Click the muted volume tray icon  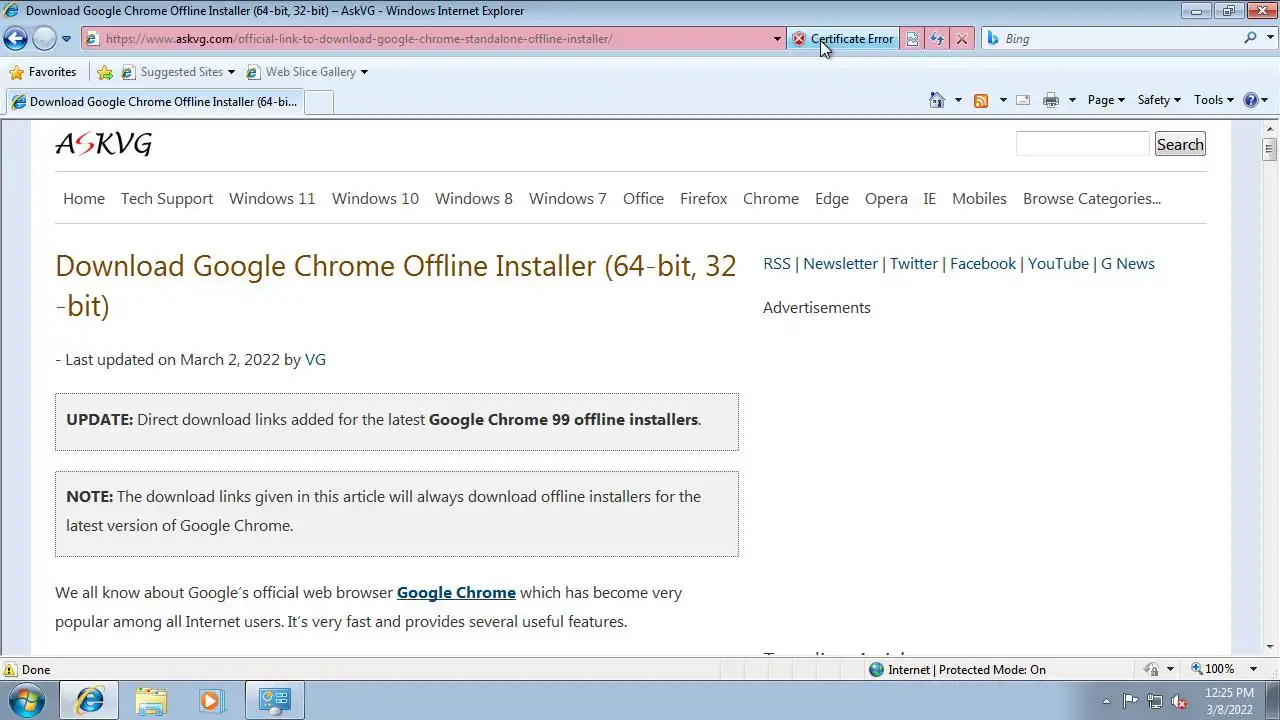pyautogui.click(x=1180, y=701)
